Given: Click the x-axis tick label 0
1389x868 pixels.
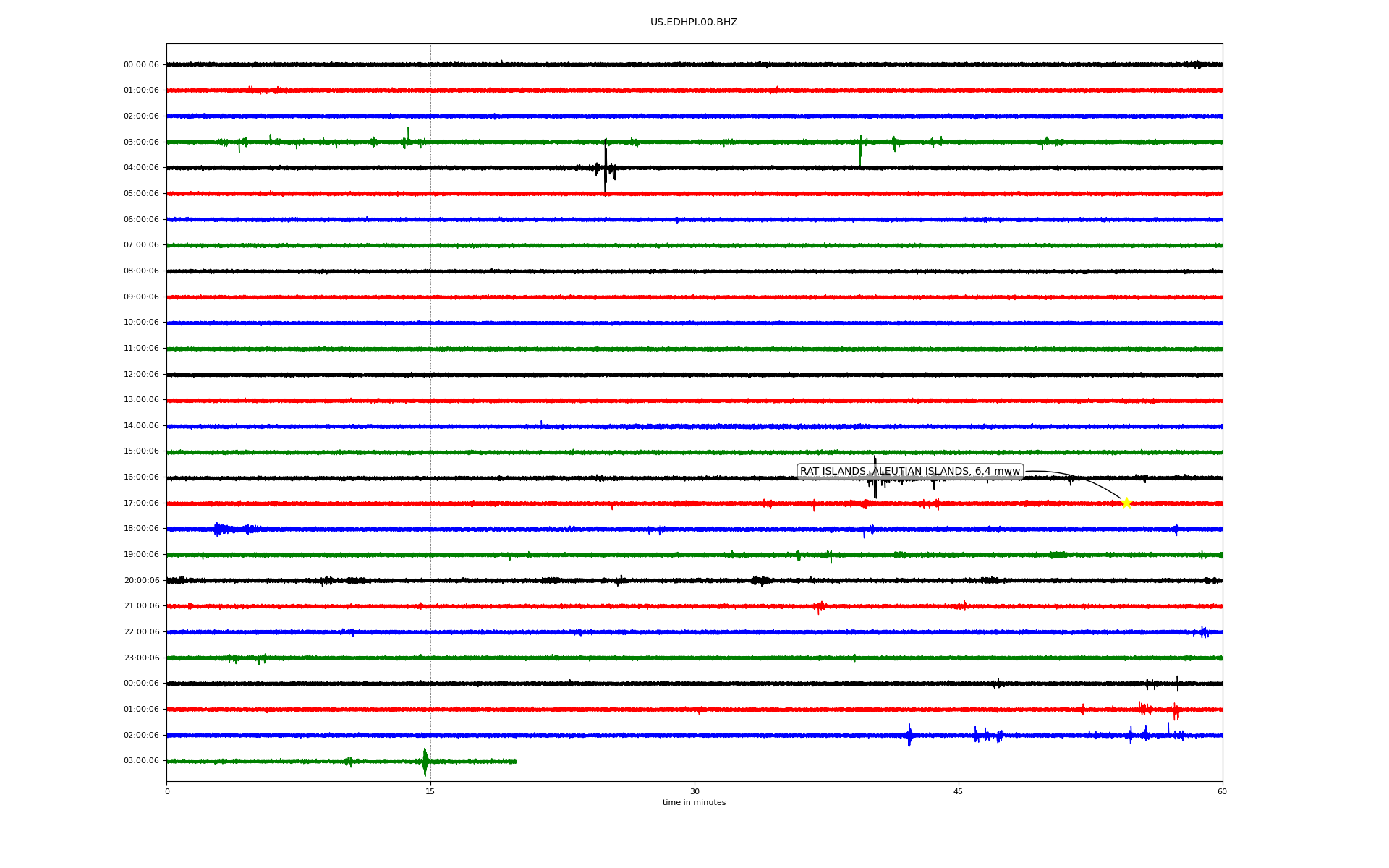Looking at the screenshot, I should point(167,791).
